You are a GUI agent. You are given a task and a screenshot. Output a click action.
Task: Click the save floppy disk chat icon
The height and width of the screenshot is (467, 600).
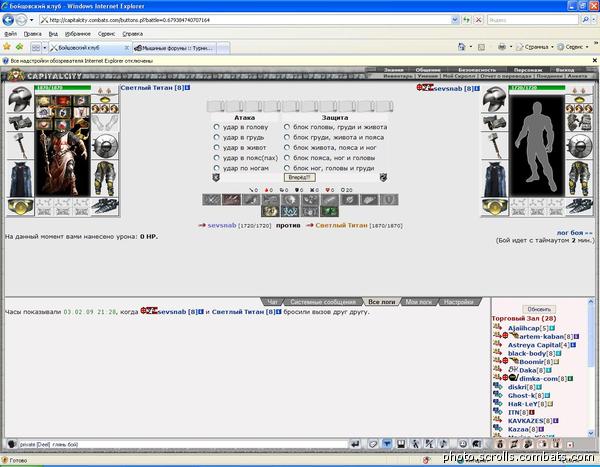(x=401, y=444)
